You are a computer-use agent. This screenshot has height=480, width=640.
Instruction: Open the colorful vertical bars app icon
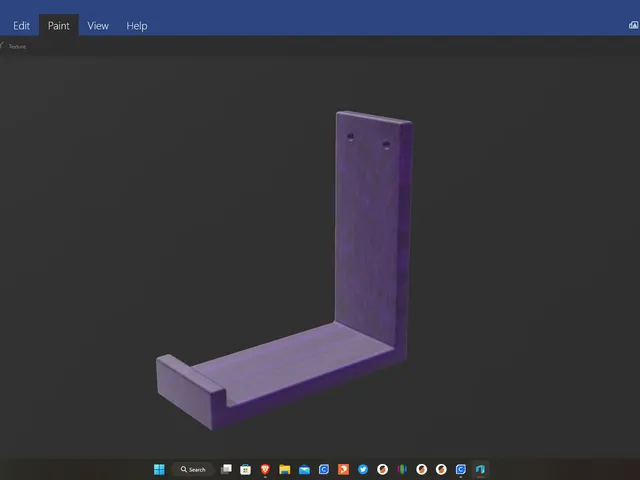(x=402, y=469)
